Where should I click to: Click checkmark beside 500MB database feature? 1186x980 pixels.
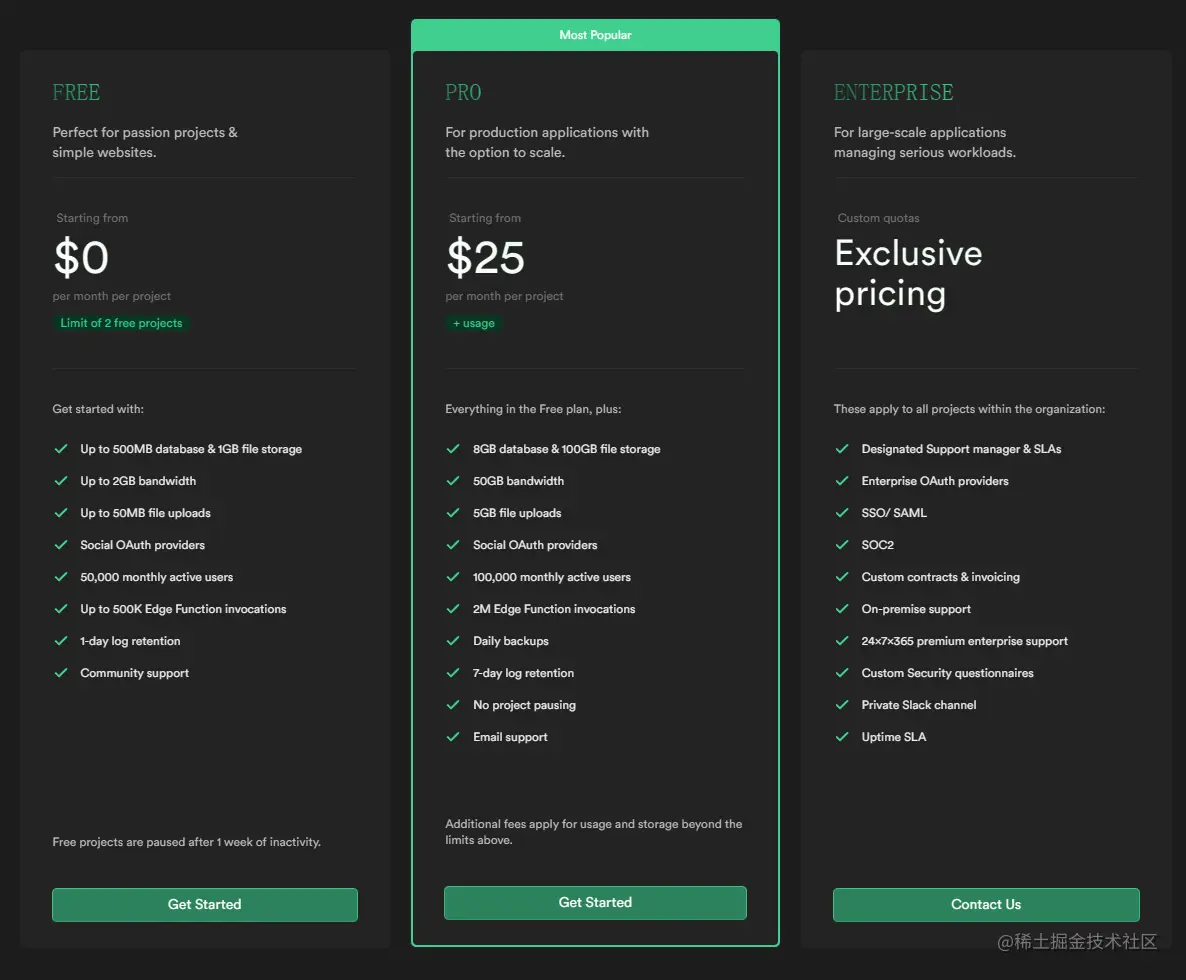coord(61,449)
